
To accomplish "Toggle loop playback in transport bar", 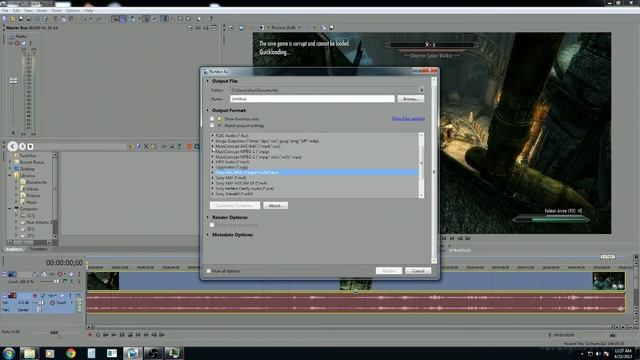I will (x=98, y=335).
